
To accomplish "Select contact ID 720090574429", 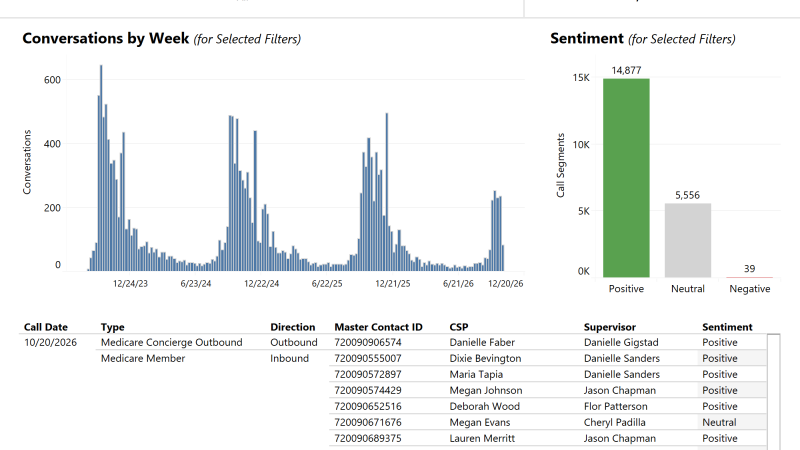I will [368, 390].
